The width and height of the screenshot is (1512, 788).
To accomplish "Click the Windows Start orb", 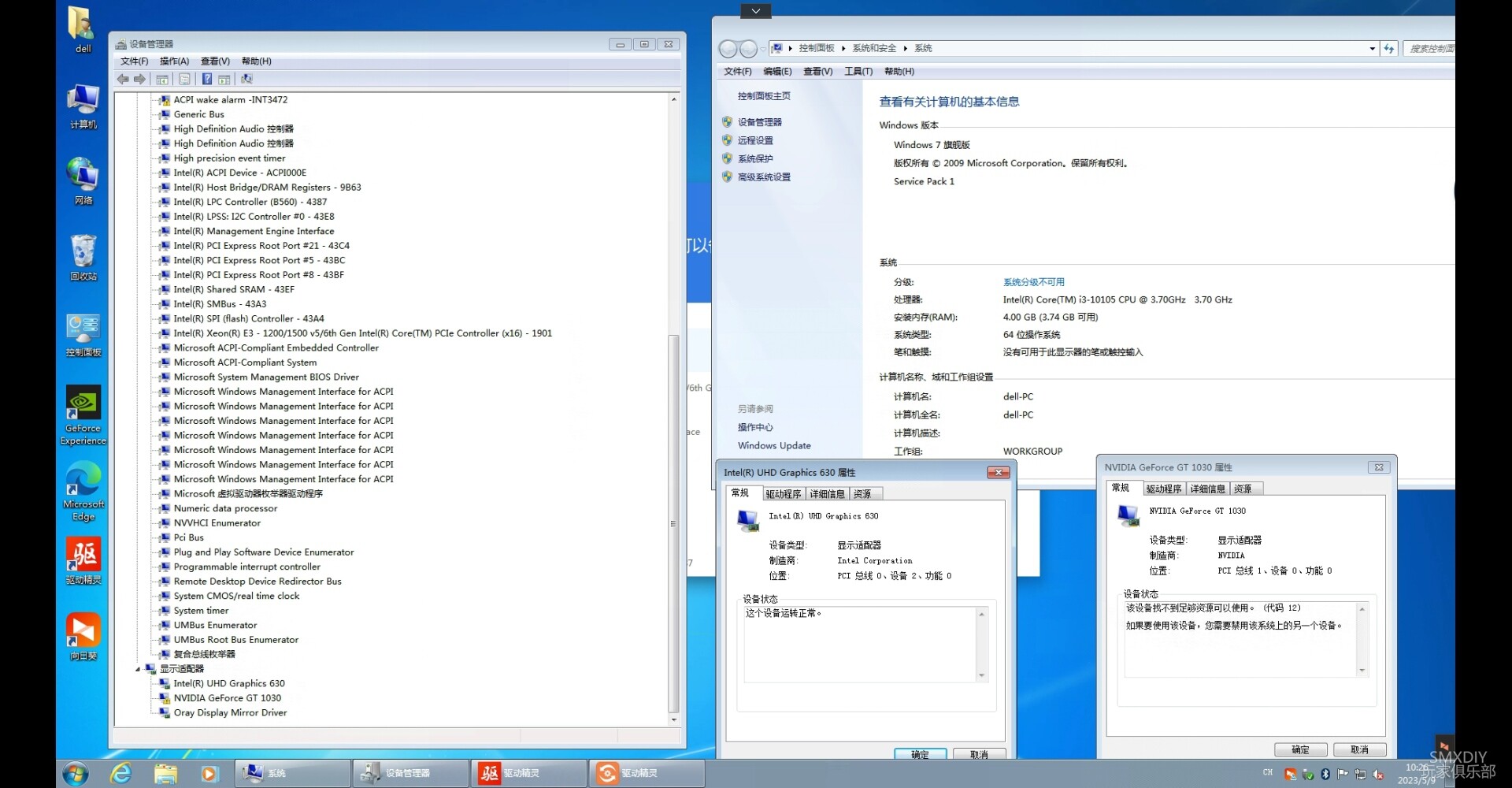I will (76, 773).
